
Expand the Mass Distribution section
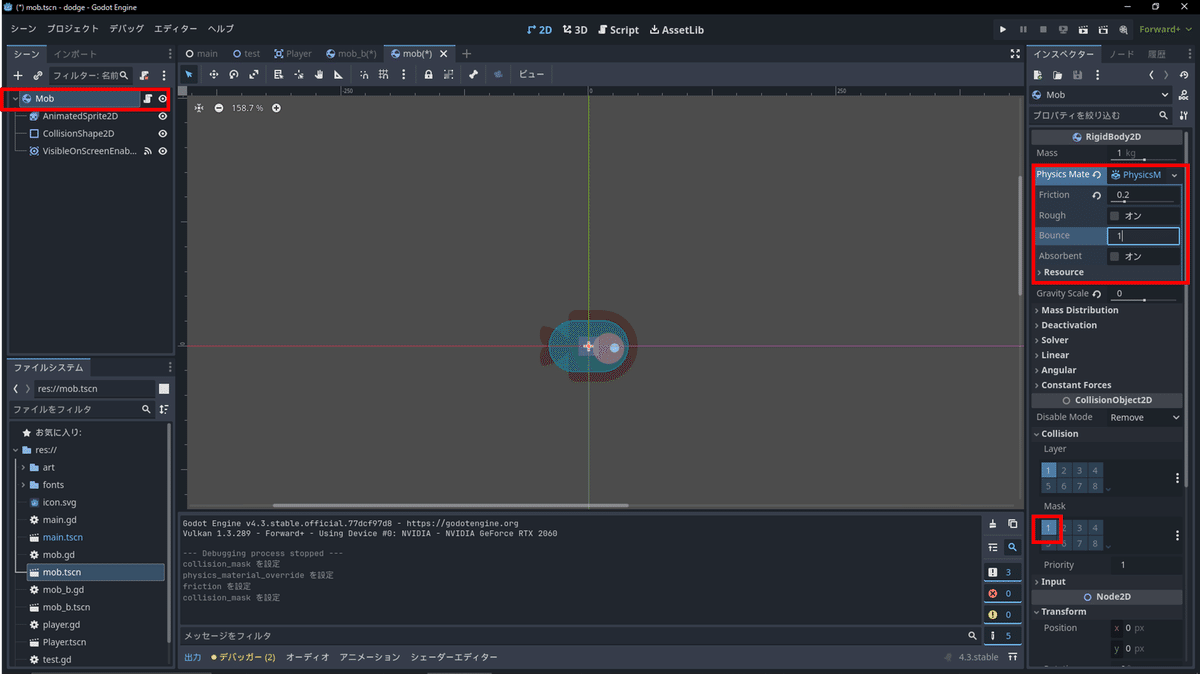pyautogui.click(x=1080, y=310)
